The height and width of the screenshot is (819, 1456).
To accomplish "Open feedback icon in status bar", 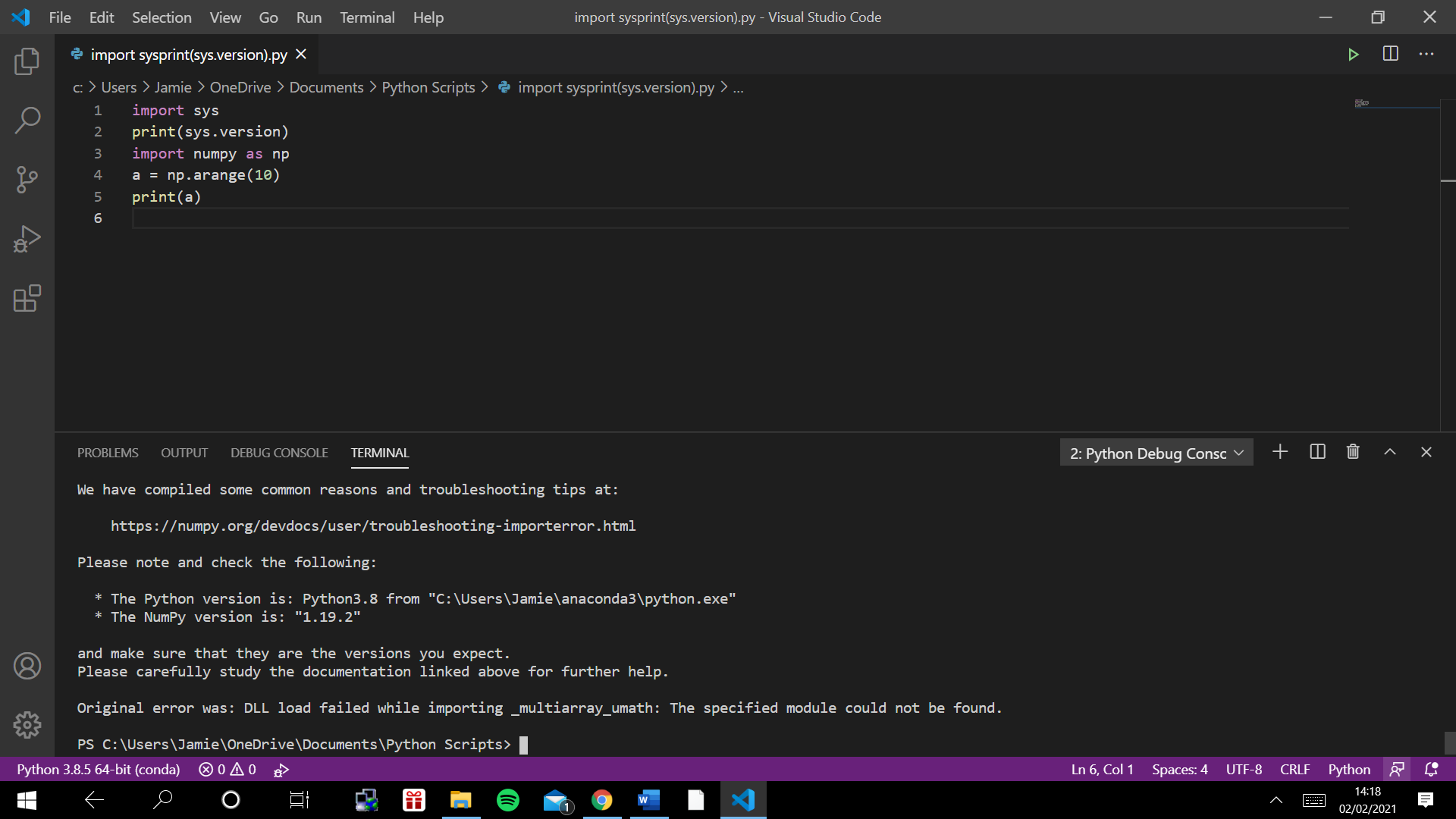I will click(x=1397, y=769).
